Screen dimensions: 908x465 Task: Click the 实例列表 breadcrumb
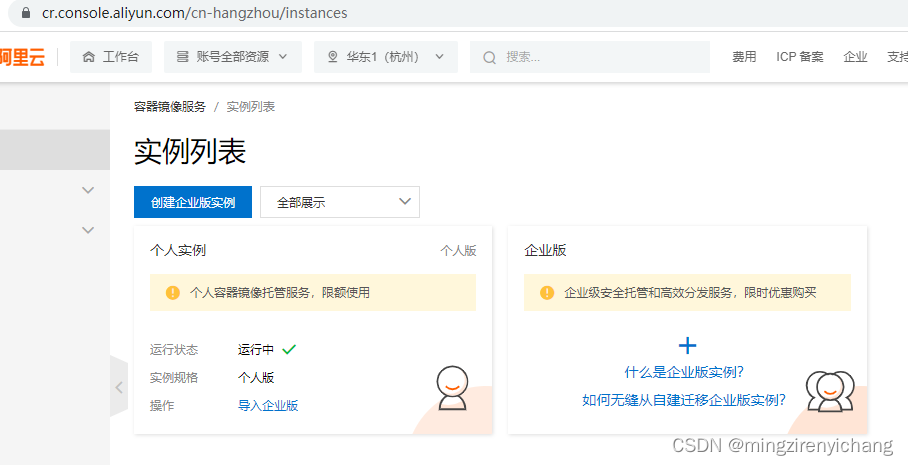click(251, 107)
